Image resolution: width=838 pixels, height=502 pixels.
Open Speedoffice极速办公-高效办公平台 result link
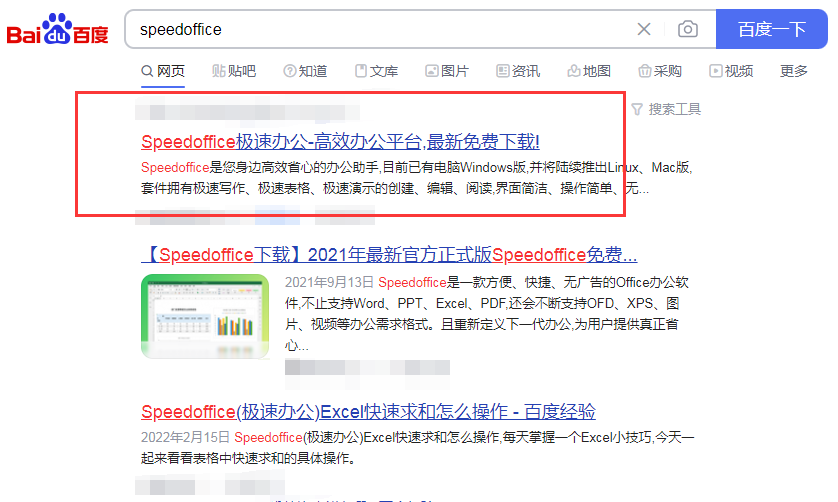[x=340, y=142]
